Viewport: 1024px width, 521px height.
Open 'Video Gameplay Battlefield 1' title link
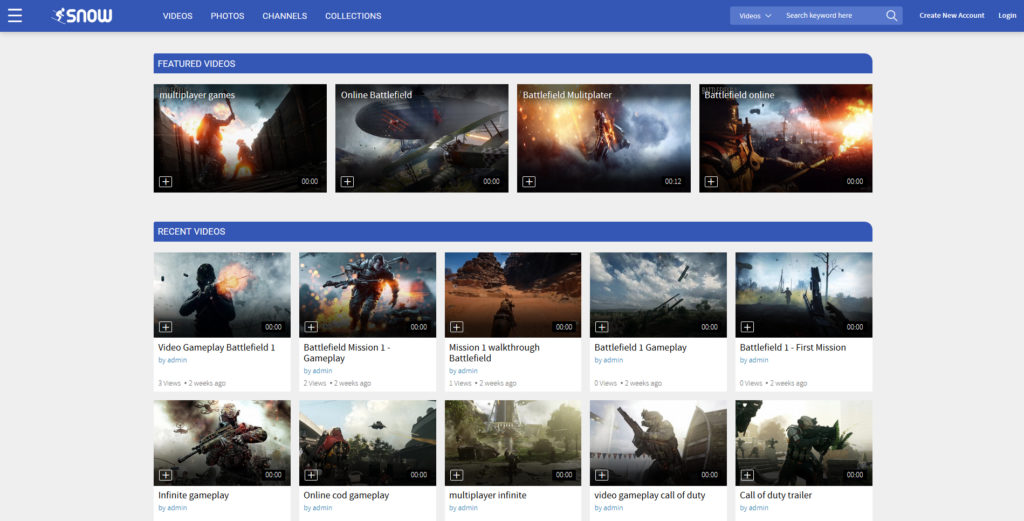217,347
